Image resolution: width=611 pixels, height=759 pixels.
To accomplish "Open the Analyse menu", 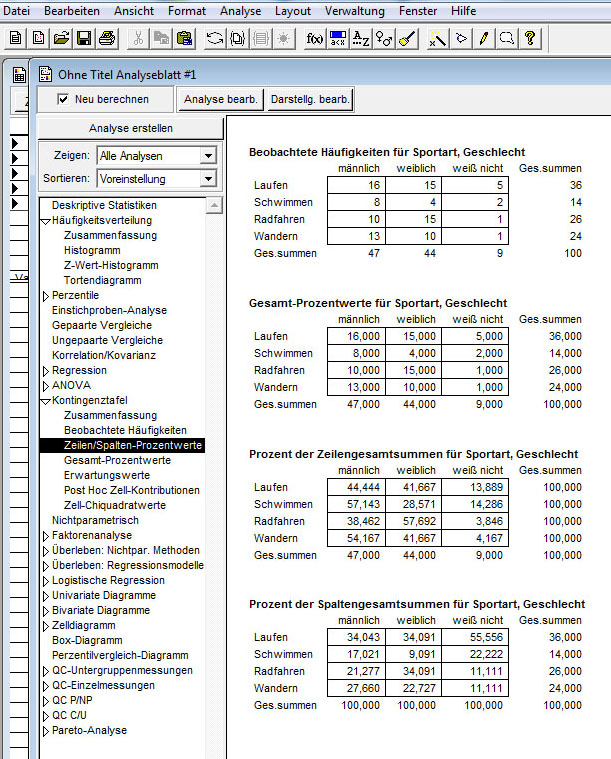I will [x=241, y=11].
